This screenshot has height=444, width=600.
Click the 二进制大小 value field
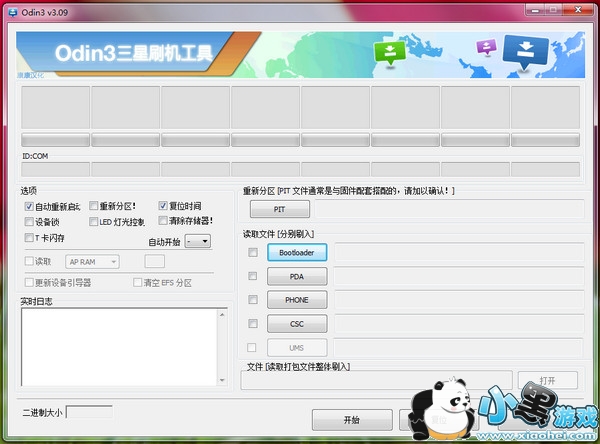pyautogui.click(x=89, y=412)
